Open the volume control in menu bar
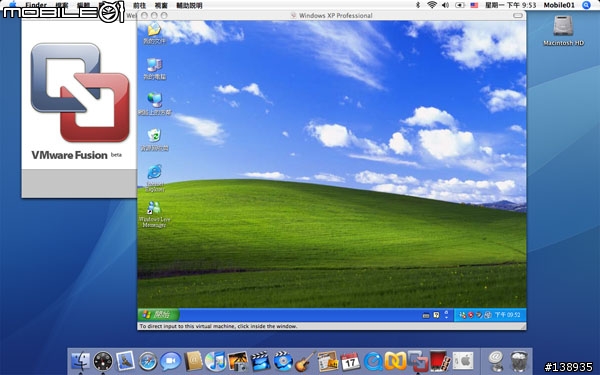The height and width of the screenshot is (375, 600). [x=445, y=5]
